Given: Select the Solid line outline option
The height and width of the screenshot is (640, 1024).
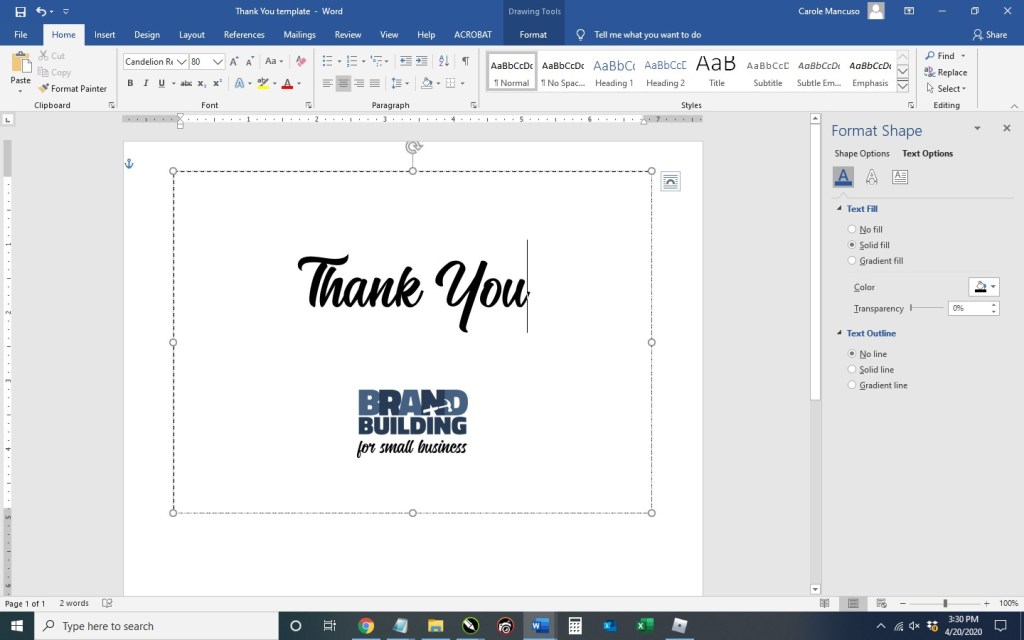Looking at the screenshot, I should 852,370.
